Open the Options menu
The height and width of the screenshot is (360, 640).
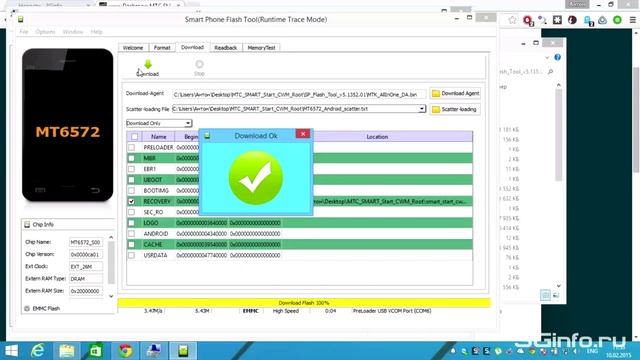pyautogui.click(x=45, y=32)
